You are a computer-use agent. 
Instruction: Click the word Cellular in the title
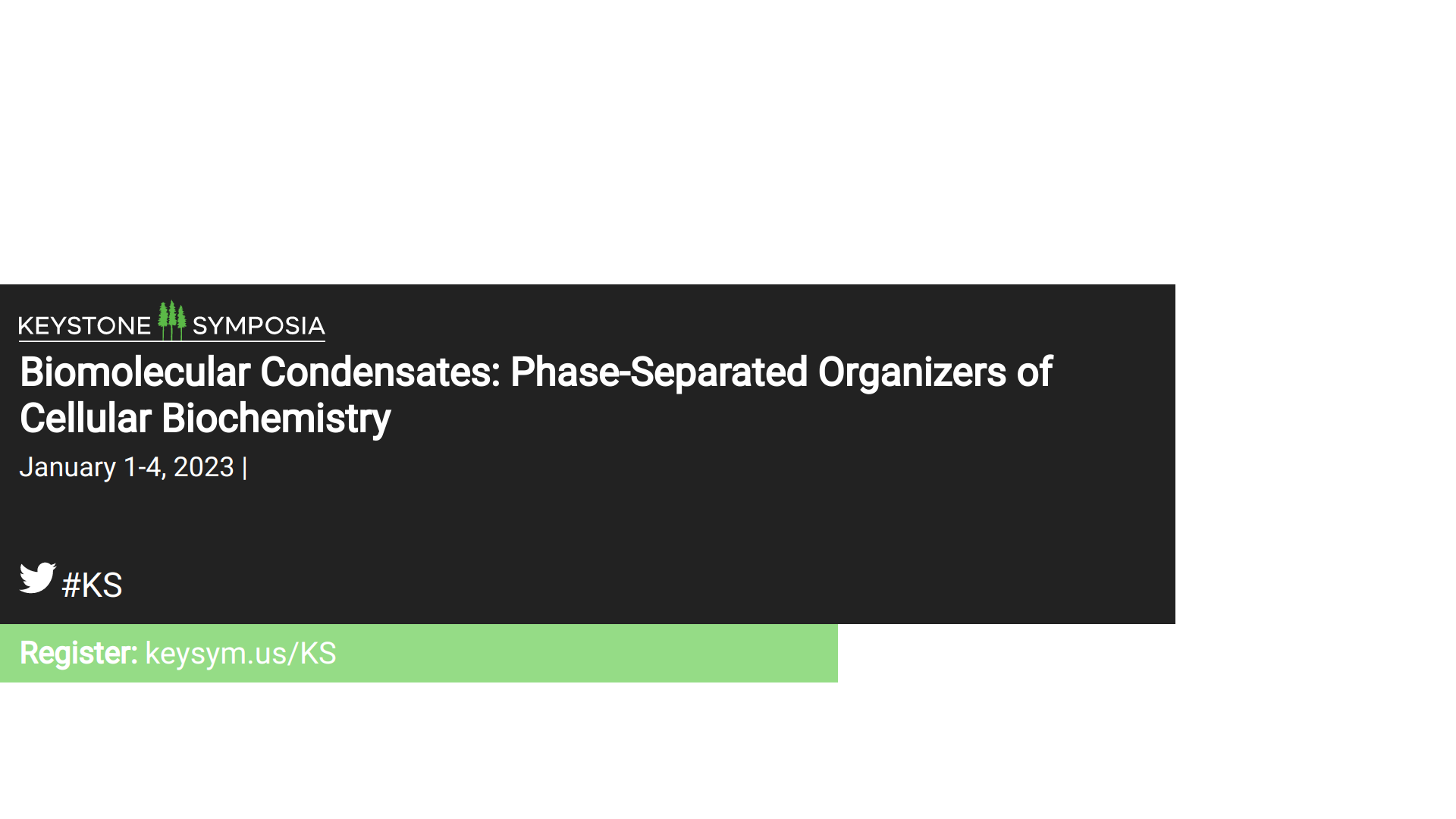pyautogui.click(x=86, y=419)
